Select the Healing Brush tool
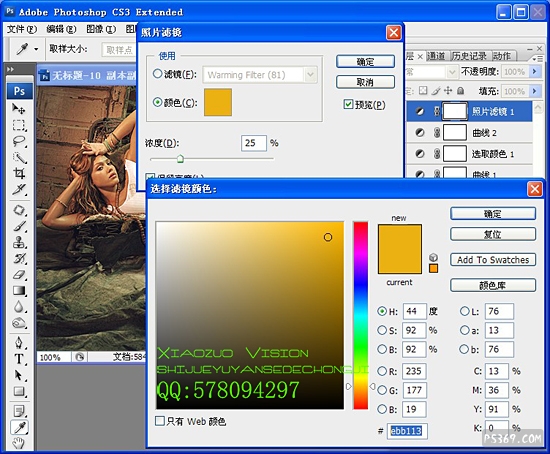 click(19, 210)
